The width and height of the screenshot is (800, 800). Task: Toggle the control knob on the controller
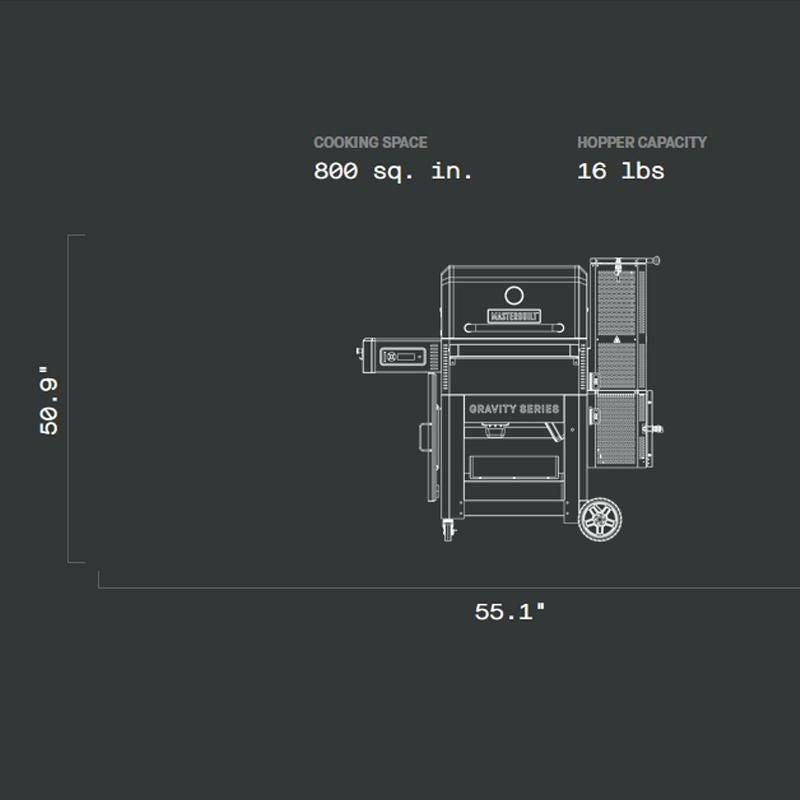coord(389,355)
